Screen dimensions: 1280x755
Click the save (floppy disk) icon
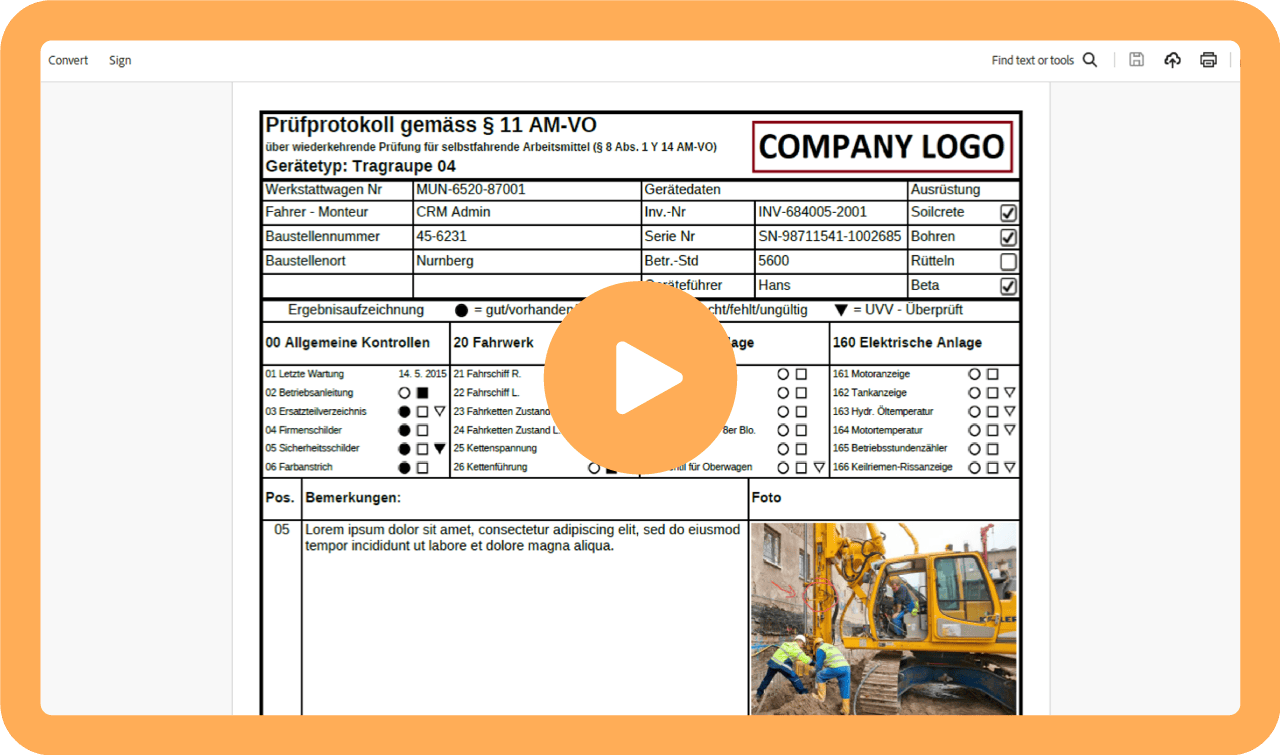pyautogui.click(x=1136, y=60)
